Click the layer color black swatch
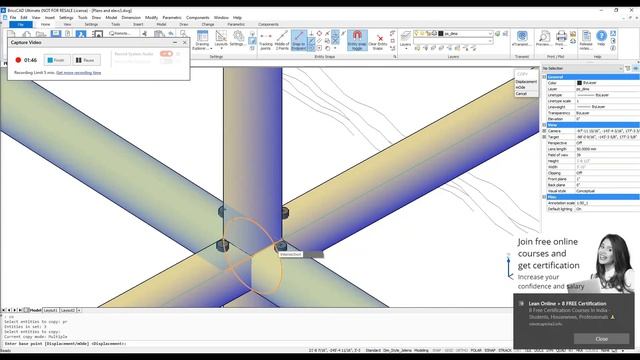Viewport: 640px width, 360px height. 441,34
